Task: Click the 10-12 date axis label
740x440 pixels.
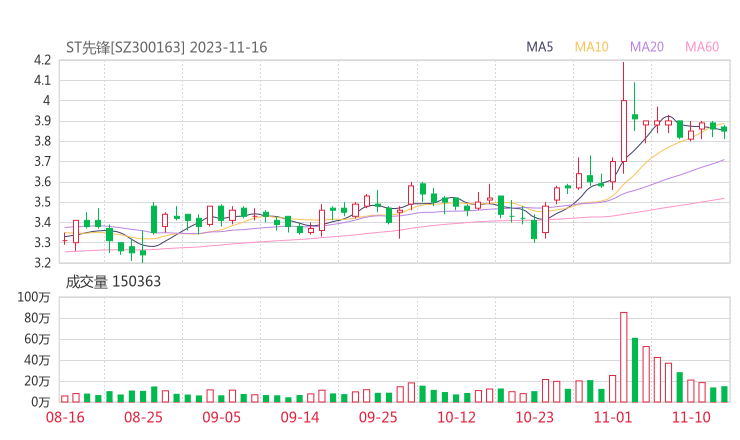Action: tap(456, 417)
